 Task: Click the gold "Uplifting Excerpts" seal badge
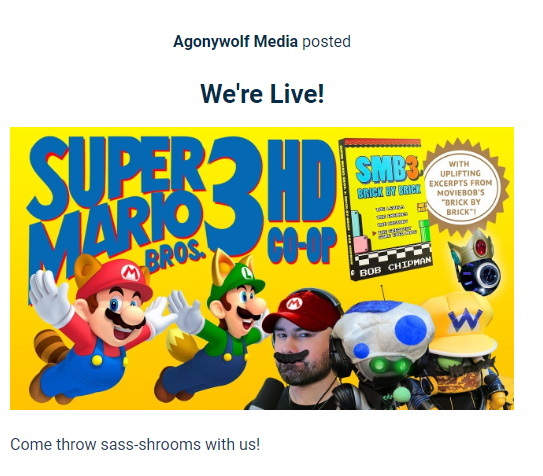click(x=464, y=187)
